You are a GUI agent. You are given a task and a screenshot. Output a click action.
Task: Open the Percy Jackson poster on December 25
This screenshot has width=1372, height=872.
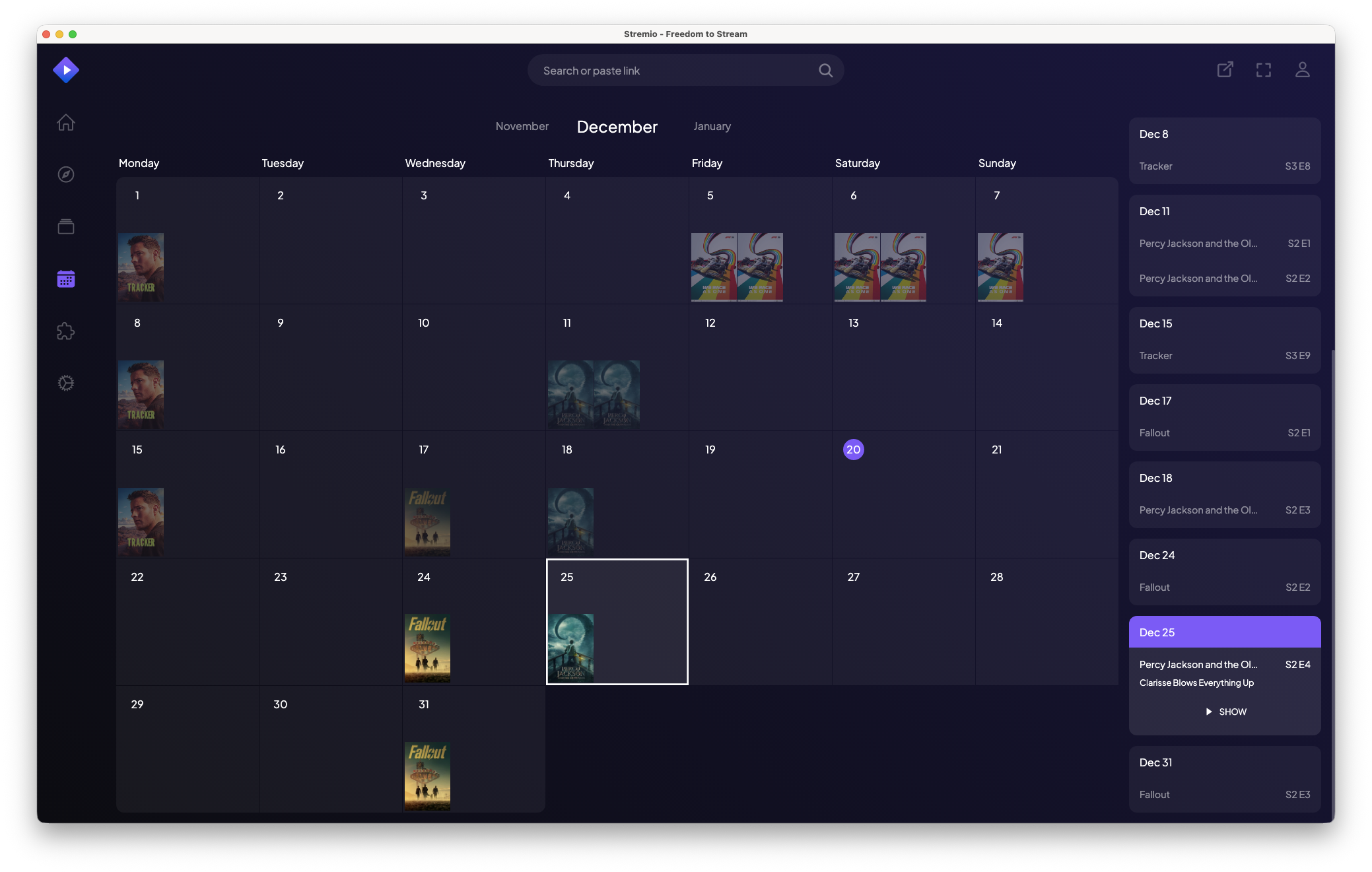570,648
